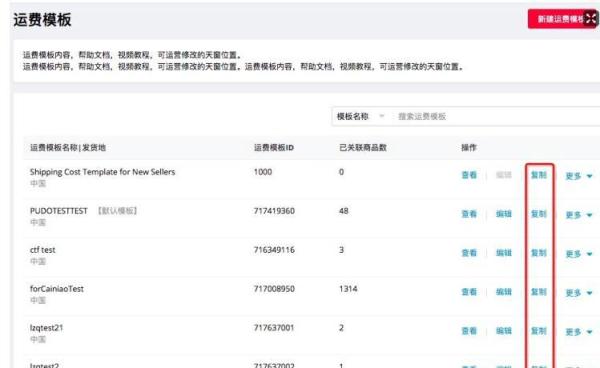Click the PUDOTESTTEST template name

click(59, 211)
